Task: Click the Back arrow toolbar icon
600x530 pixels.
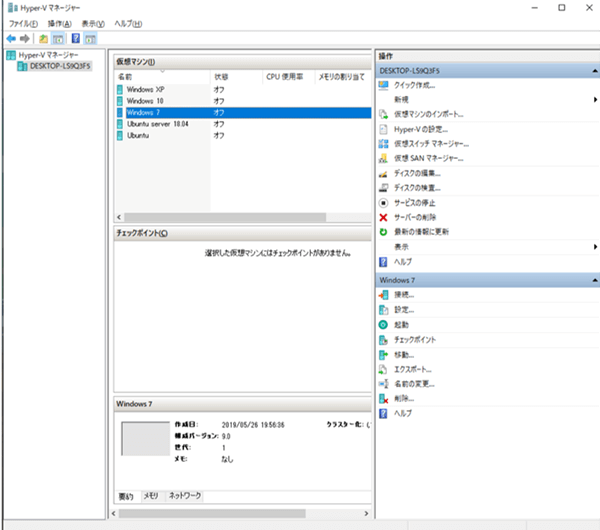Action: [x=11, y=39]
